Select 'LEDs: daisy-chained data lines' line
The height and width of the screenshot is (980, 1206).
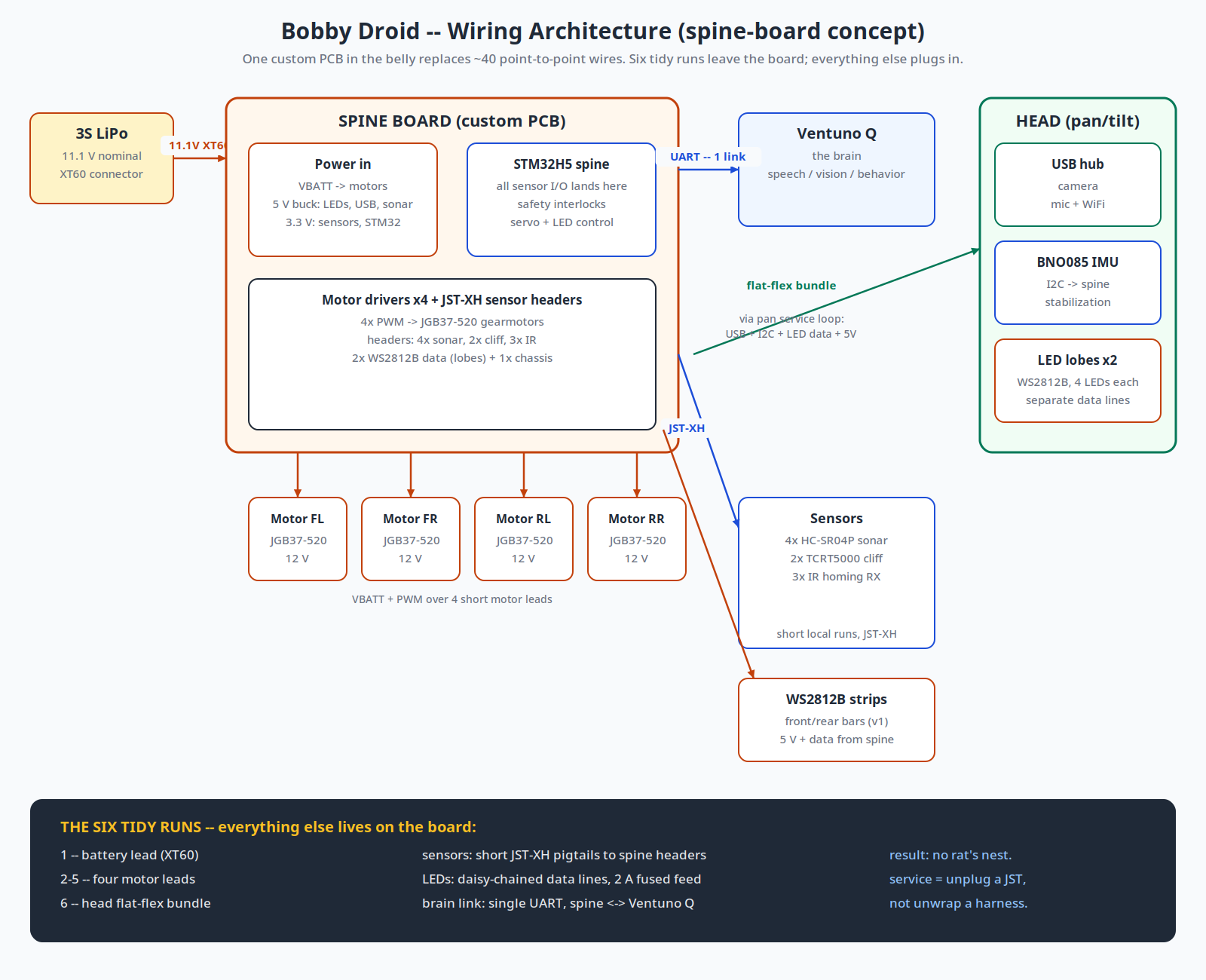tap(562, 879)
